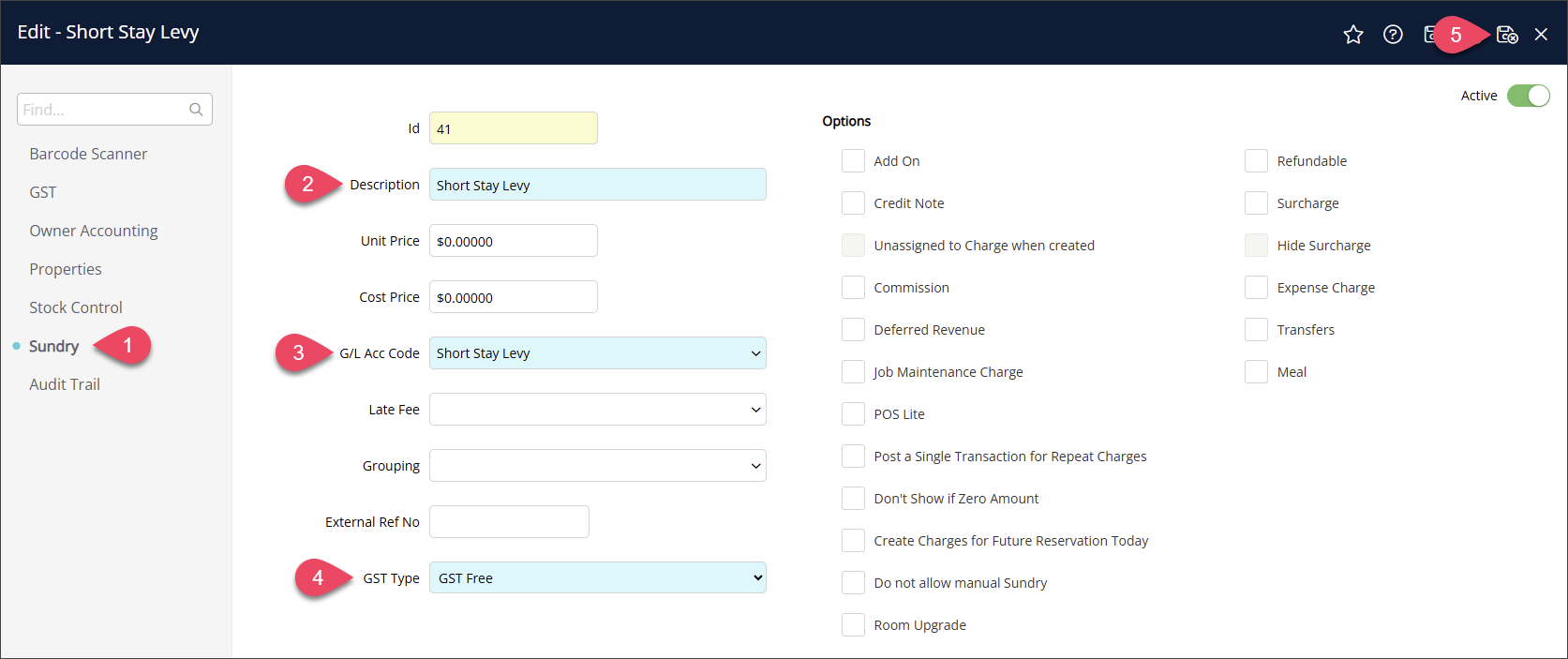Tick the Room Upgrade checkbox

(x=853, y=625)
